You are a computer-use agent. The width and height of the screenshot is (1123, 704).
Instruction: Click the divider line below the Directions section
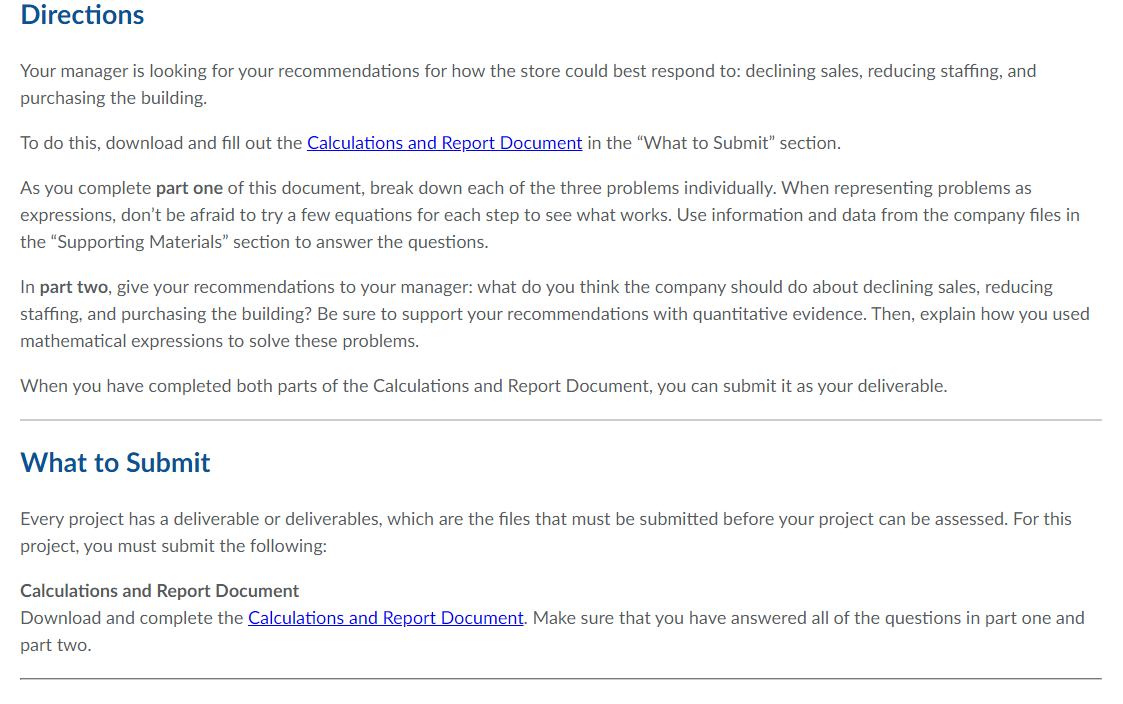(x=561, y=420)
